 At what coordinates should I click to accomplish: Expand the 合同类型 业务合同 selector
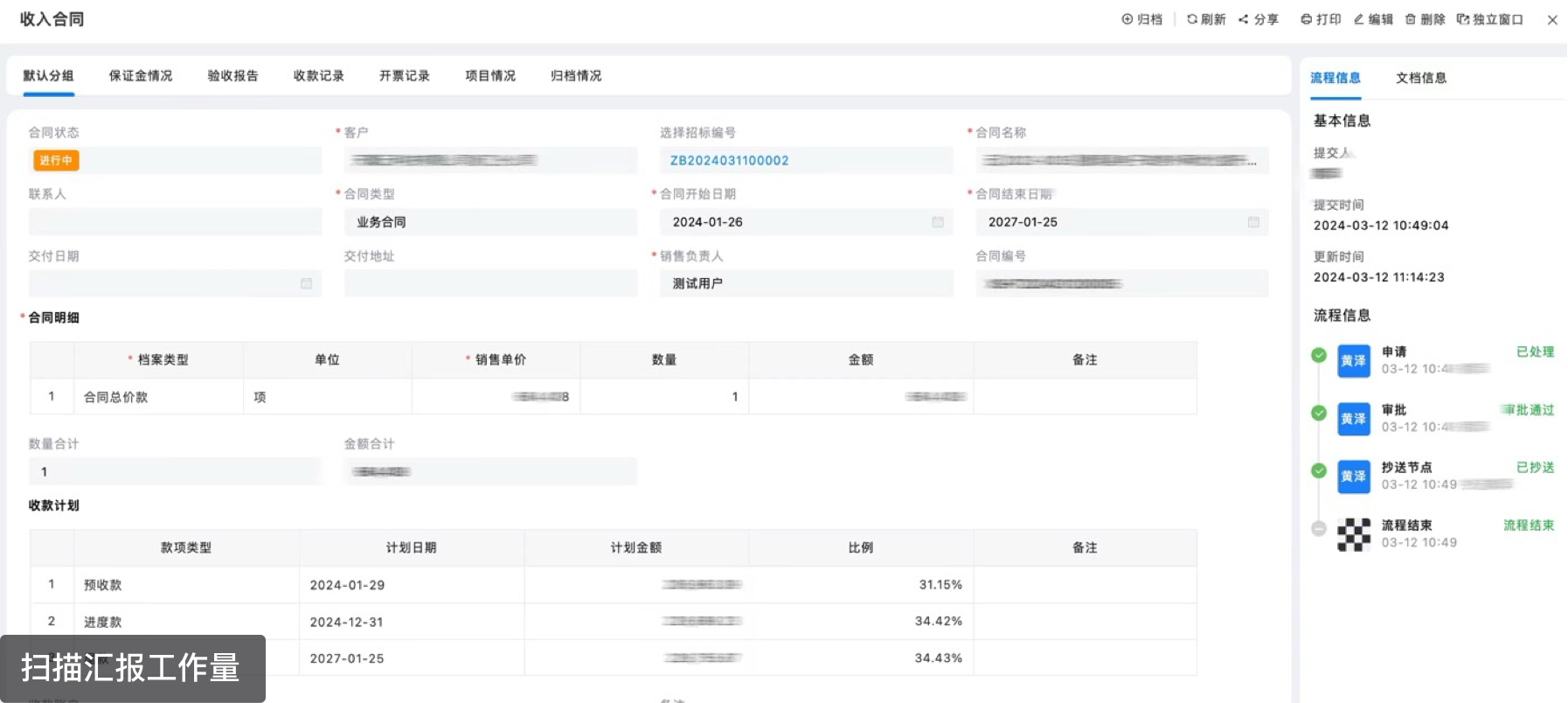click(x=489, y=222)
